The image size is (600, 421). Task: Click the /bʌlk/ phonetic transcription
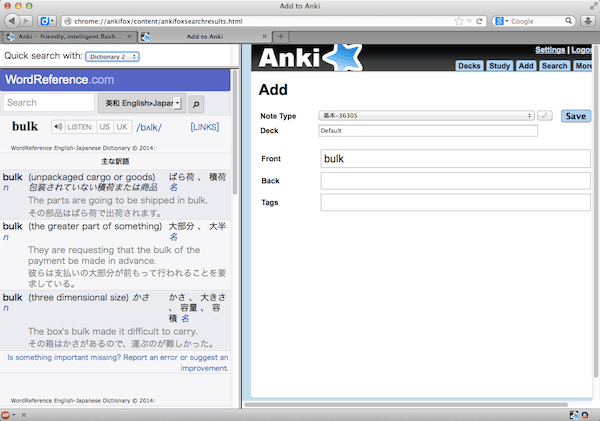pos(149,127)
